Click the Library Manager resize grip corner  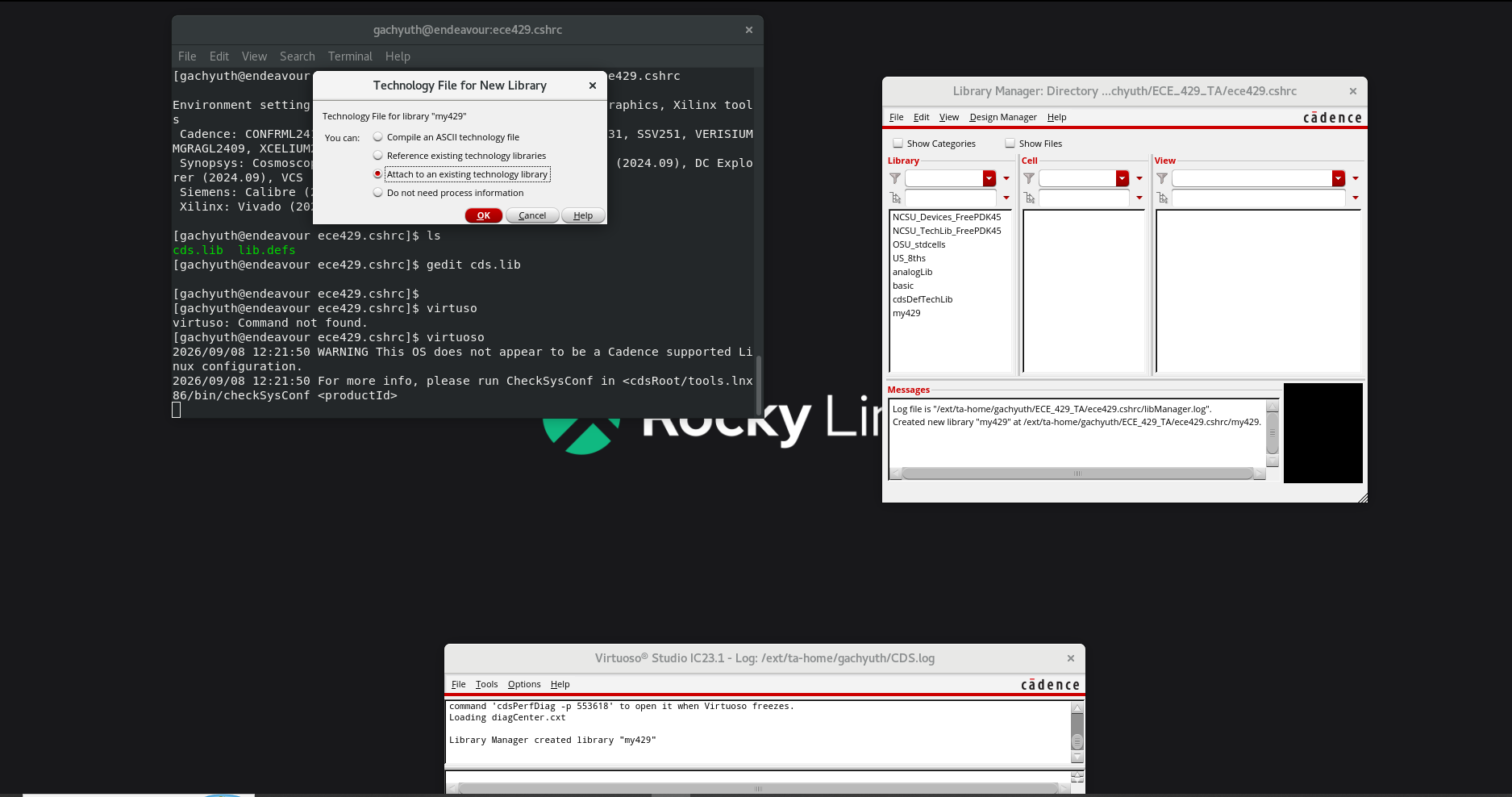click(x=1363, y=498)
